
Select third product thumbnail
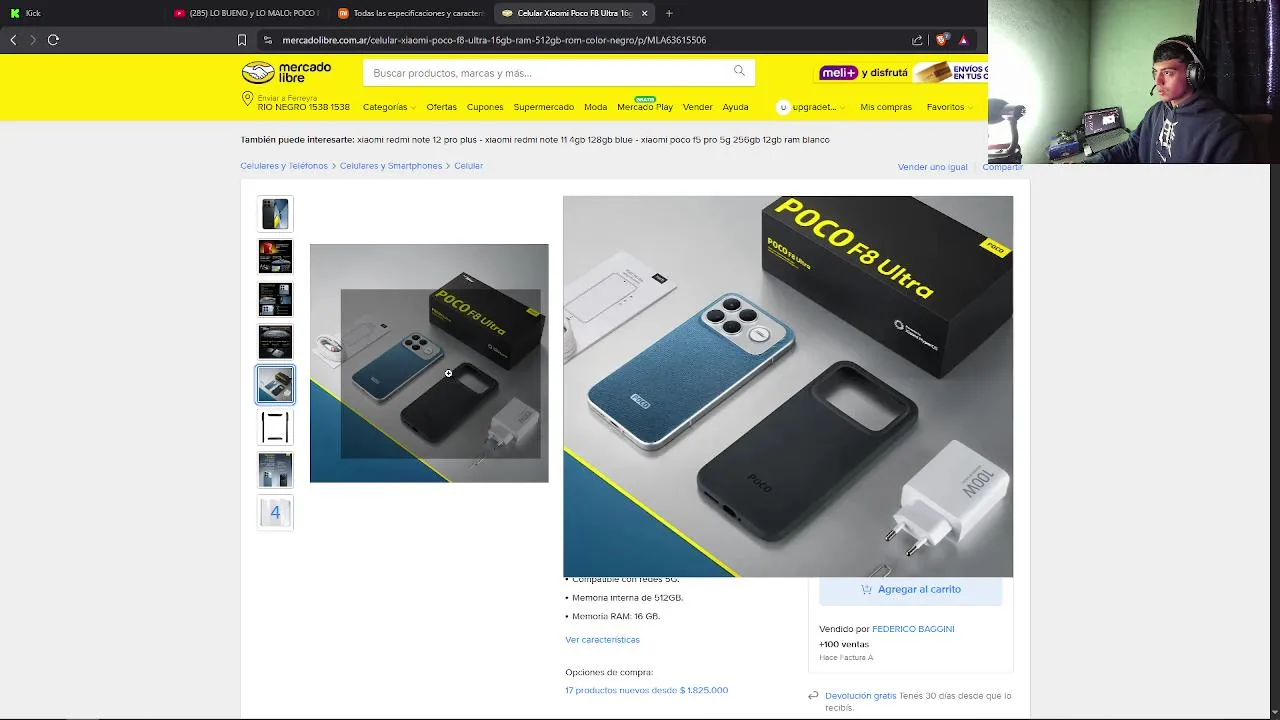coord(275,300)
